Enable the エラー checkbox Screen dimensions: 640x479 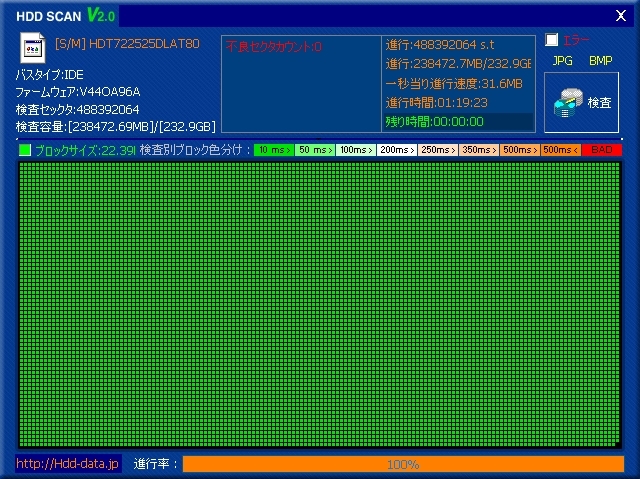click(x=551, y=40)
